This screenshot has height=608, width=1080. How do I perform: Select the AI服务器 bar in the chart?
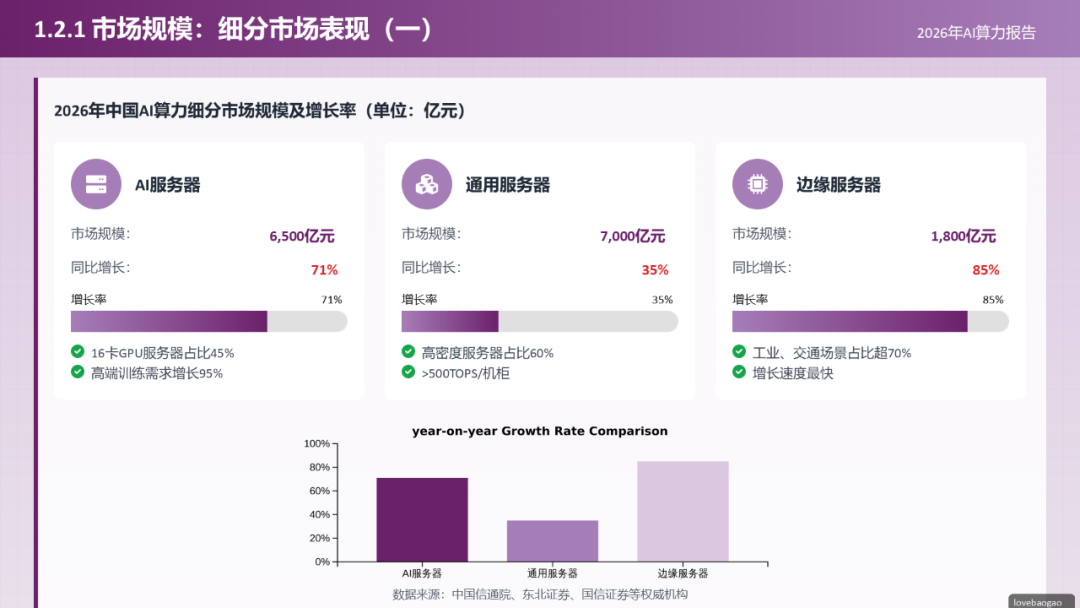coord(422,519)
